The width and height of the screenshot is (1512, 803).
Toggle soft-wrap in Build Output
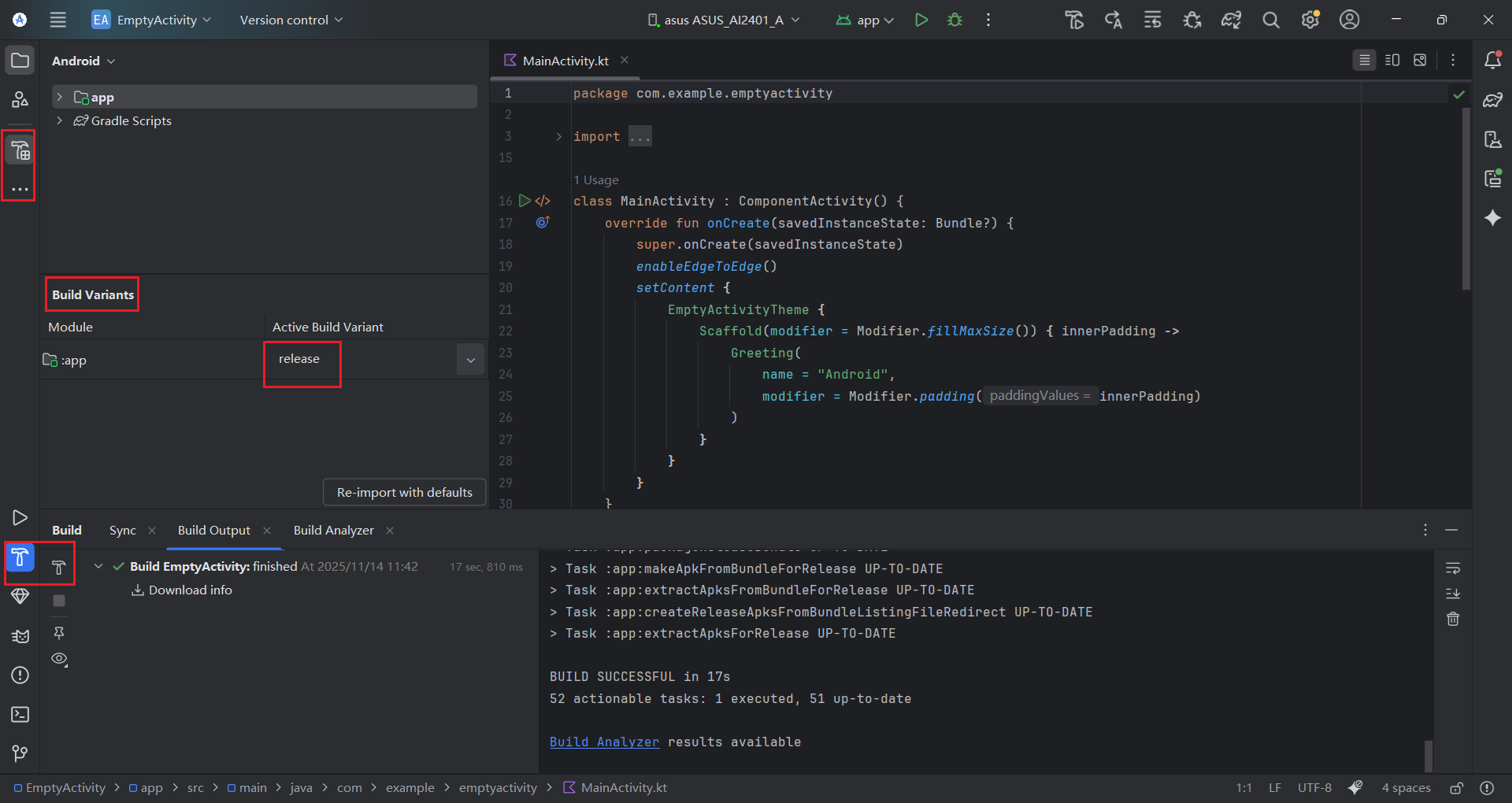(1453, 568)
